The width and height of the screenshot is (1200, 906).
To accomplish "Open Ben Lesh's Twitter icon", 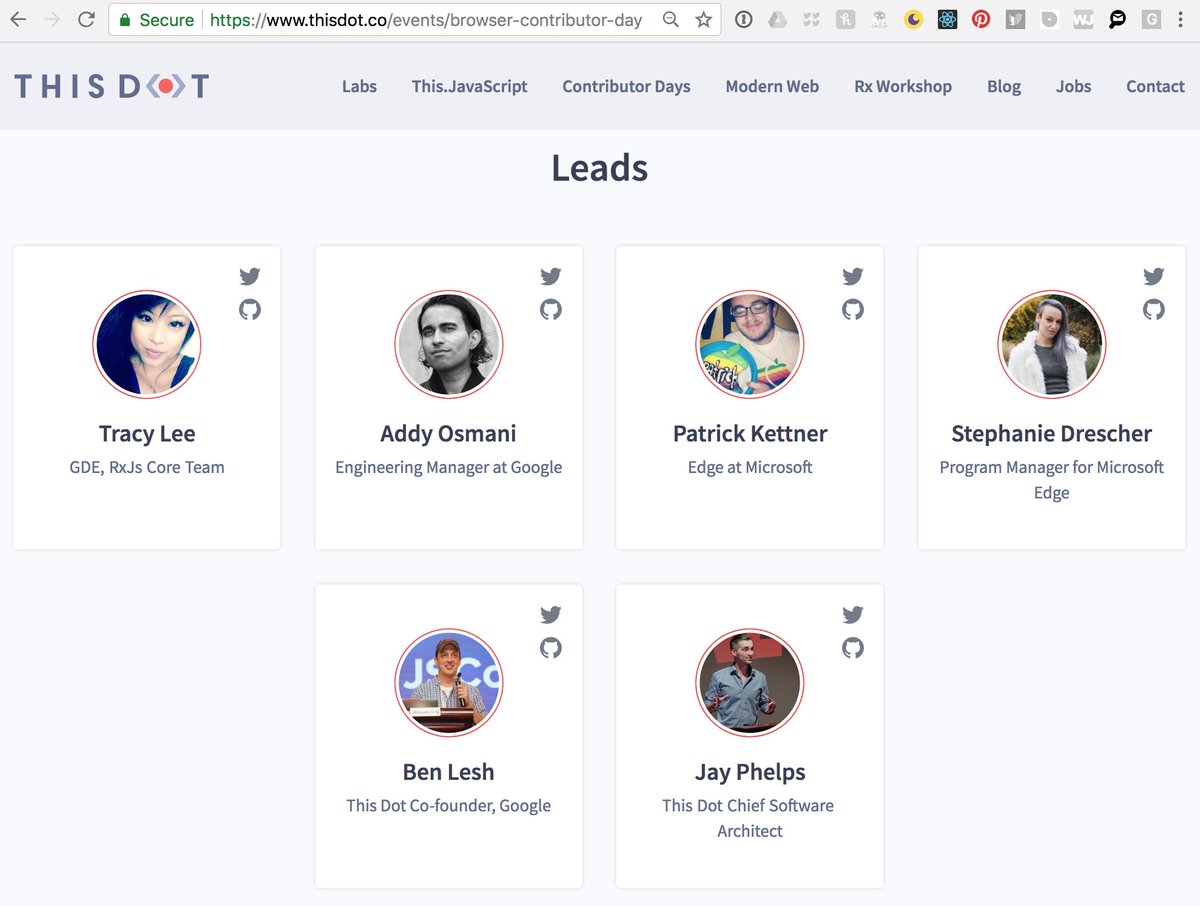I will pyautogui.click(x=551, y=615).
